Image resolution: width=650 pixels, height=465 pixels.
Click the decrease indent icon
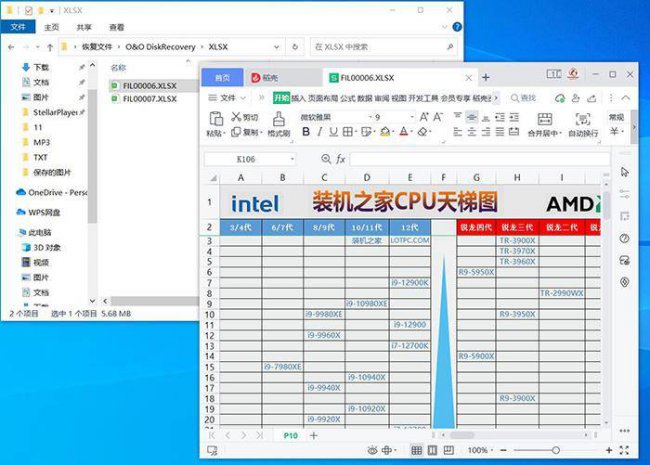tap(500, 117)
